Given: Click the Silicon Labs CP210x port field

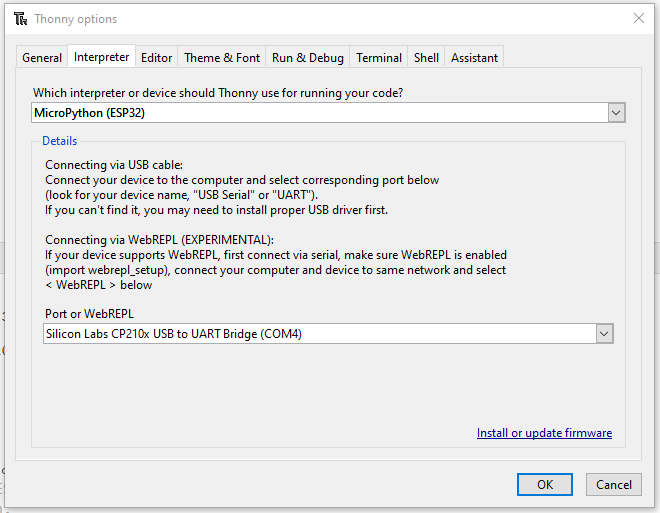Looking at the screenshot, I should coord(318,334).
